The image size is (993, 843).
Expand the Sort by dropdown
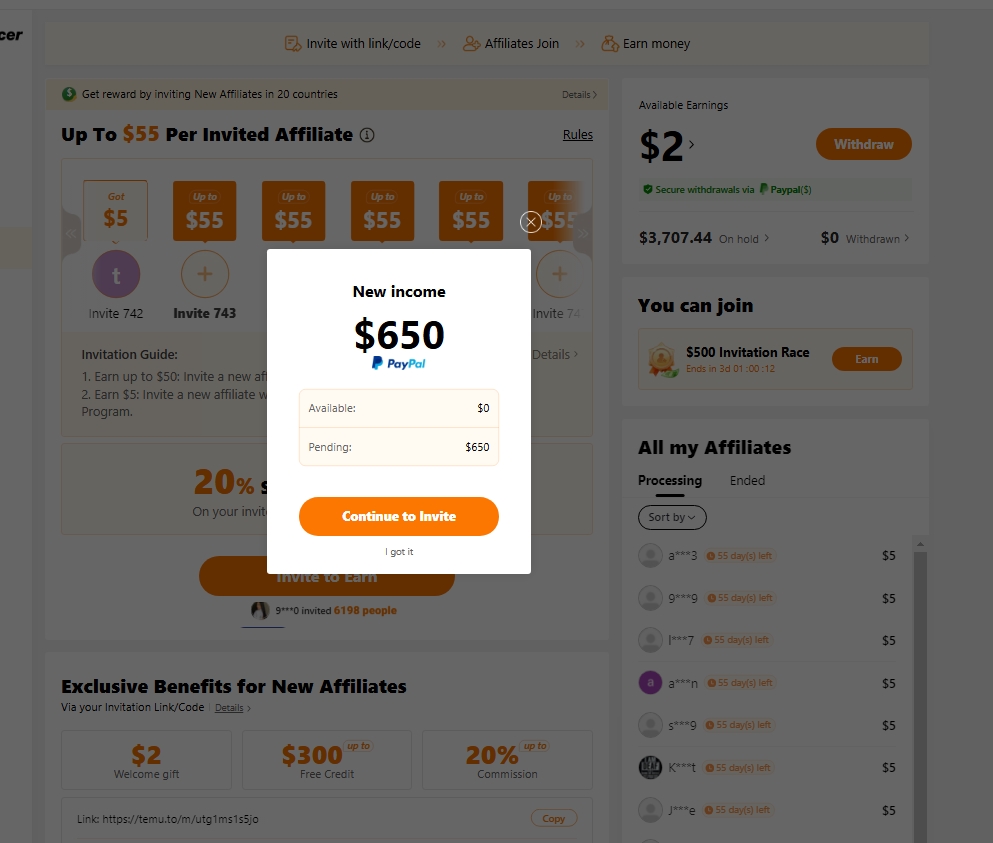tap(672, 517)
